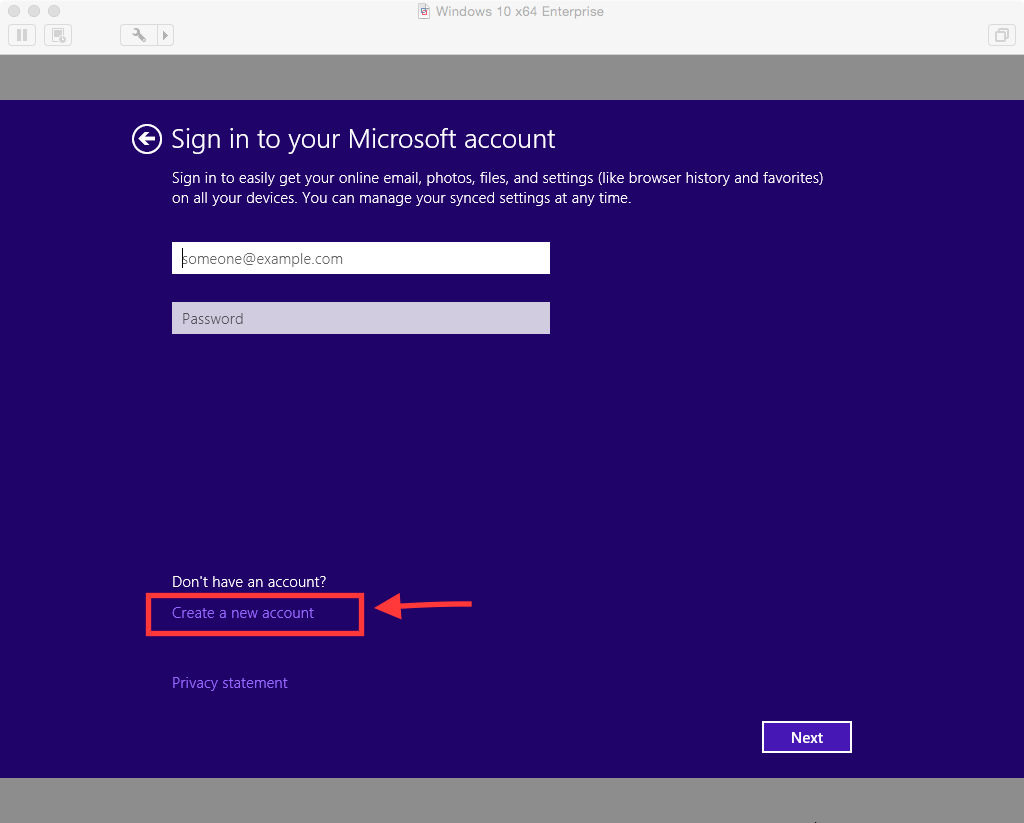The image size is (1024, 823).
Task: Focus the Password field
Action: click(360, 318)
